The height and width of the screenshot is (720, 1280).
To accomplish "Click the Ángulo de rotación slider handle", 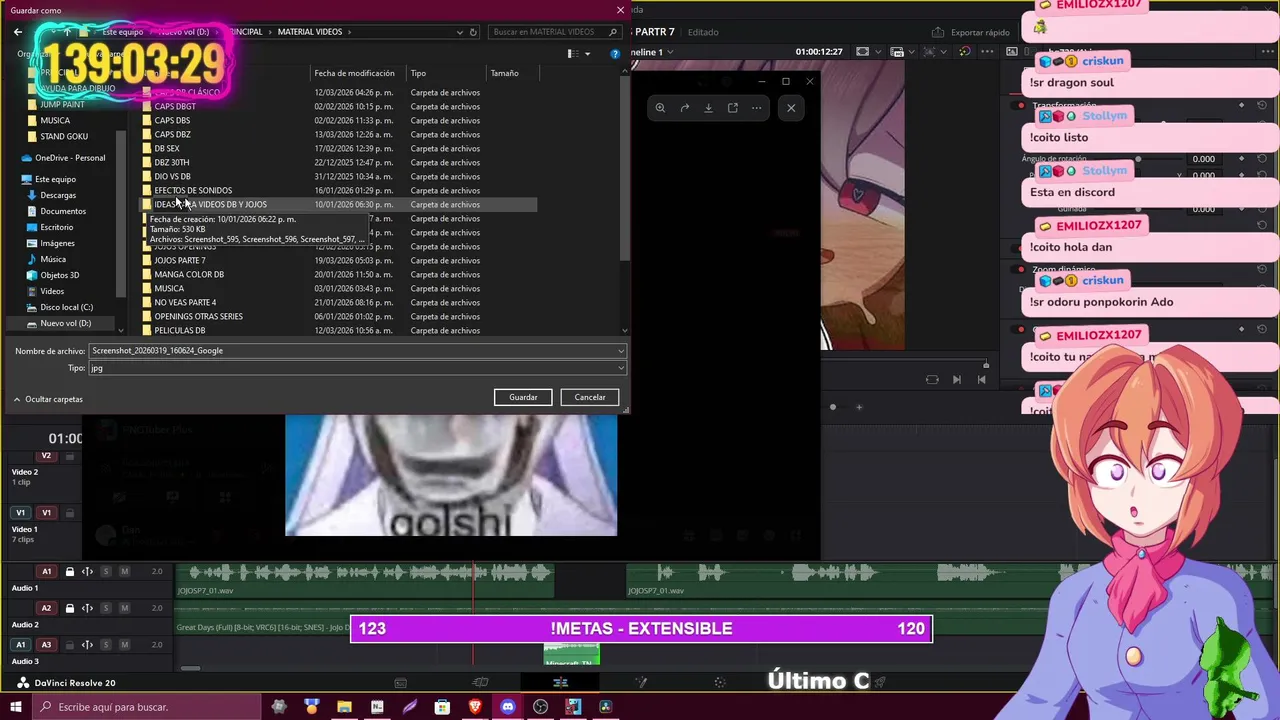I will tap(1138, 159).
